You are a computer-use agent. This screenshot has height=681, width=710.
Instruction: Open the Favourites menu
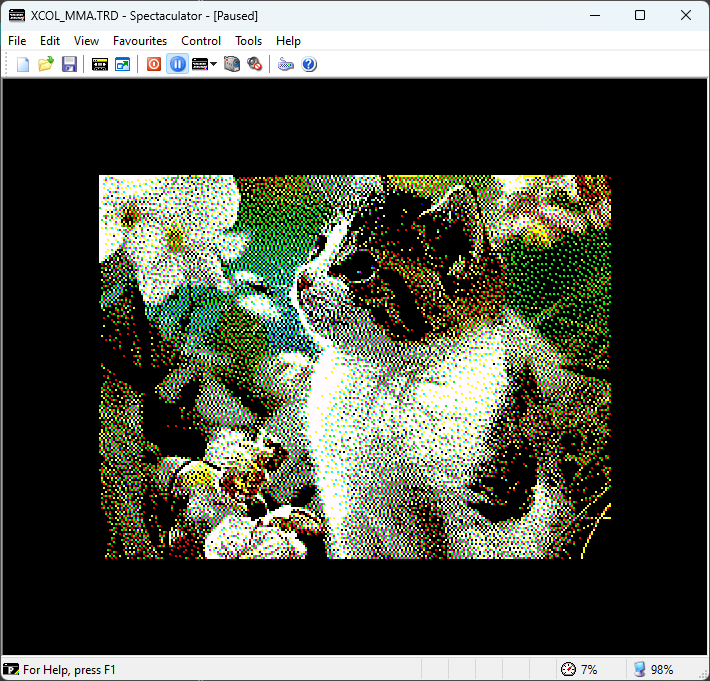pyautogui.click(x=140, y=41)
